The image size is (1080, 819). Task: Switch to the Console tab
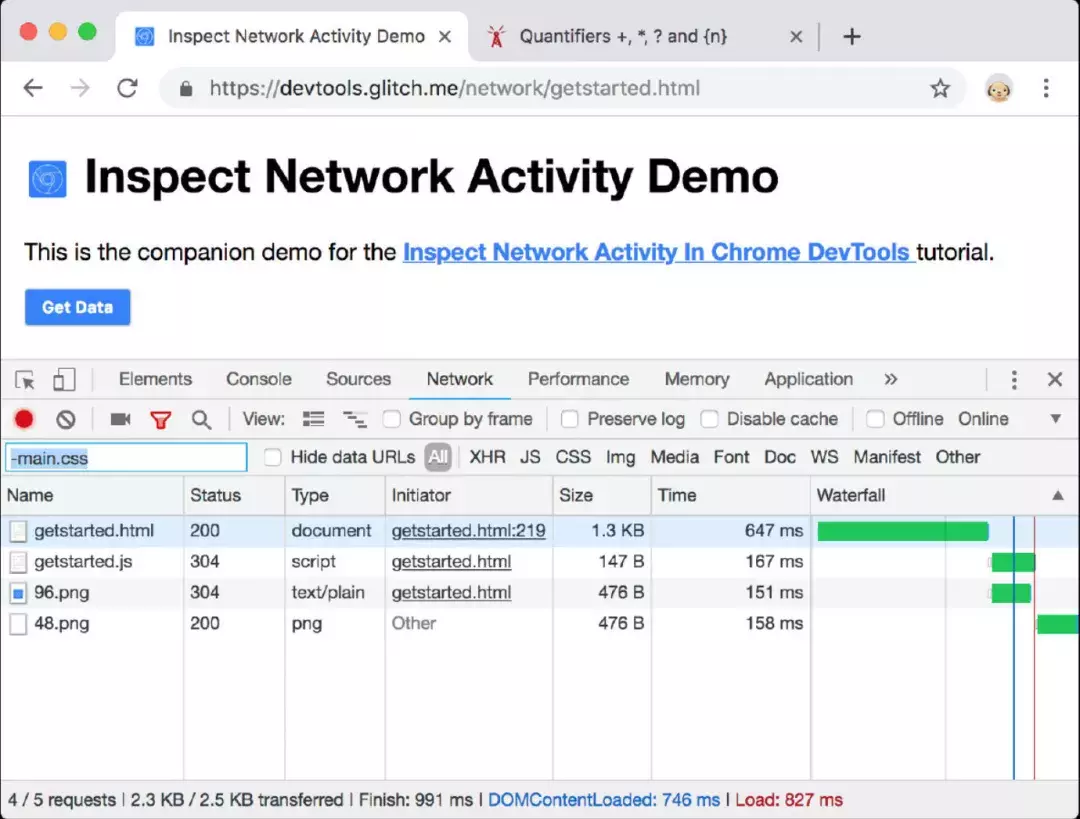point(259,380)
